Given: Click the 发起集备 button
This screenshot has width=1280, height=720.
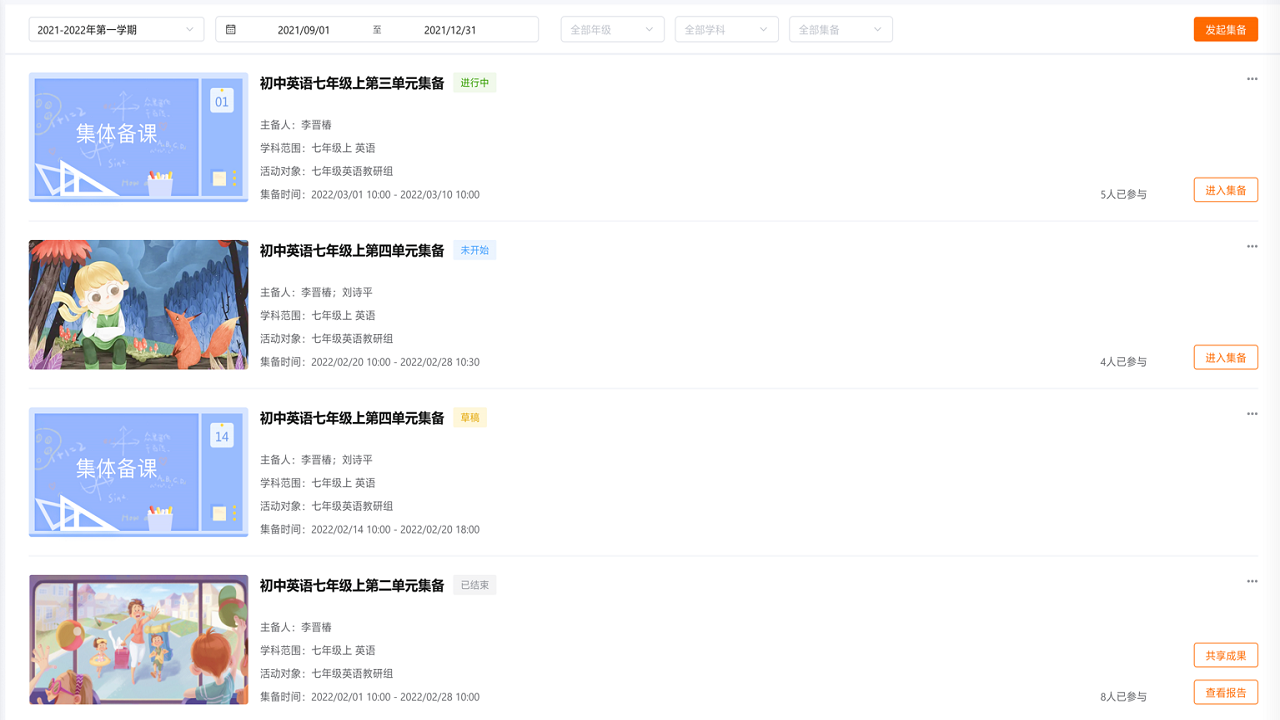Looking at the screenshot, I should (1225, 29).
